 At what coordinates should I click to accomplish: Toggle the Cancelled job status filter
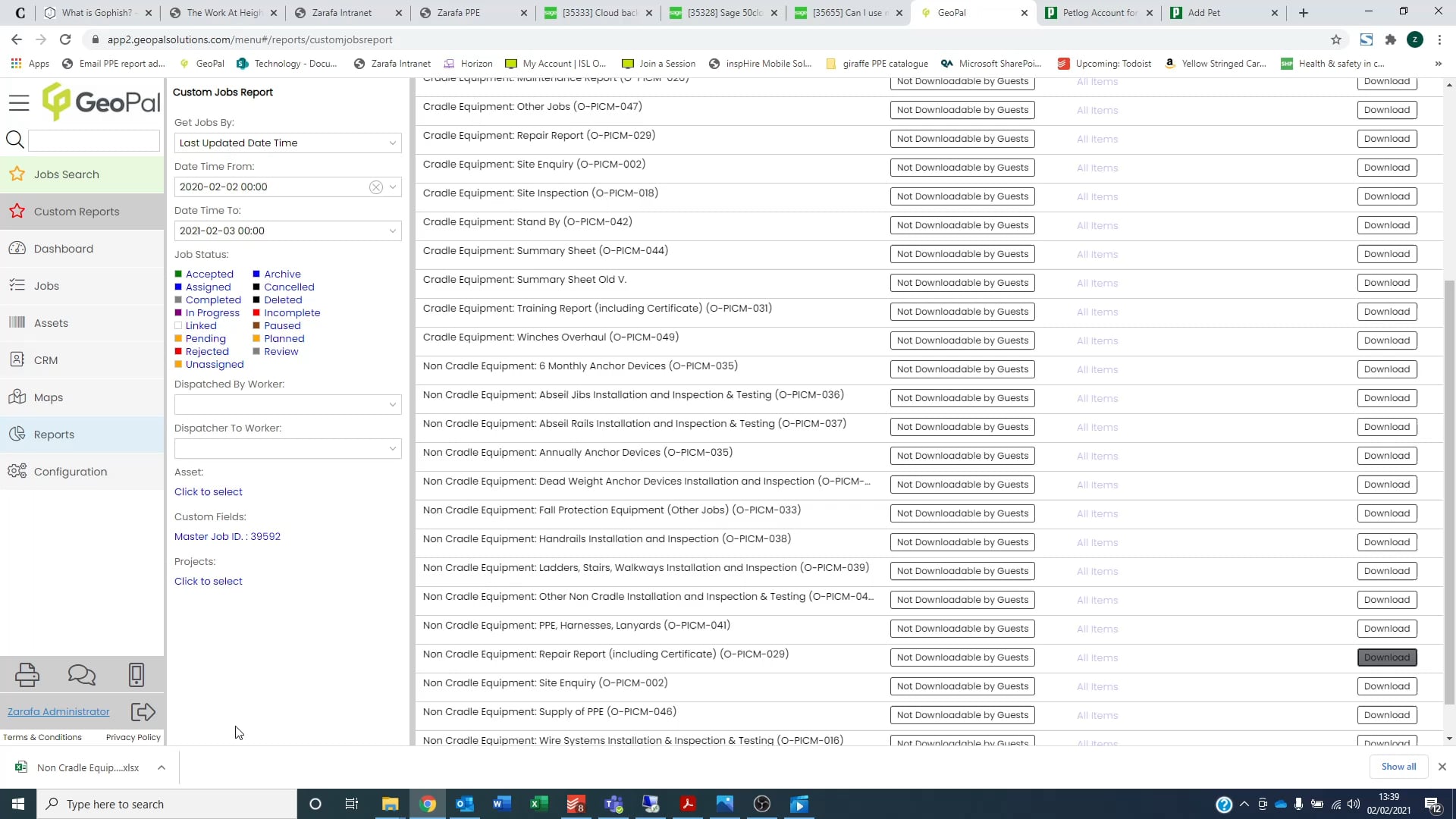[289, 287]
